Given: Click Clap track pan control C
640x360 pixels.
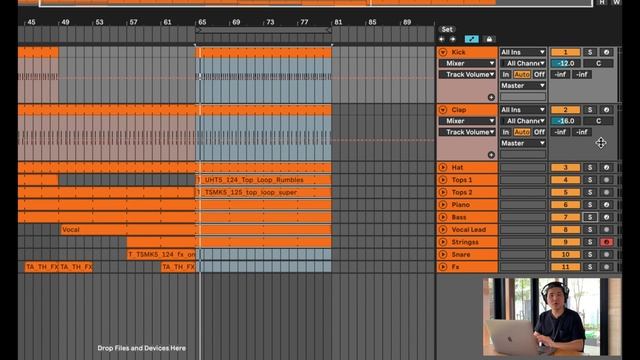Looking at the screenshot, I should tap(598, 121).
